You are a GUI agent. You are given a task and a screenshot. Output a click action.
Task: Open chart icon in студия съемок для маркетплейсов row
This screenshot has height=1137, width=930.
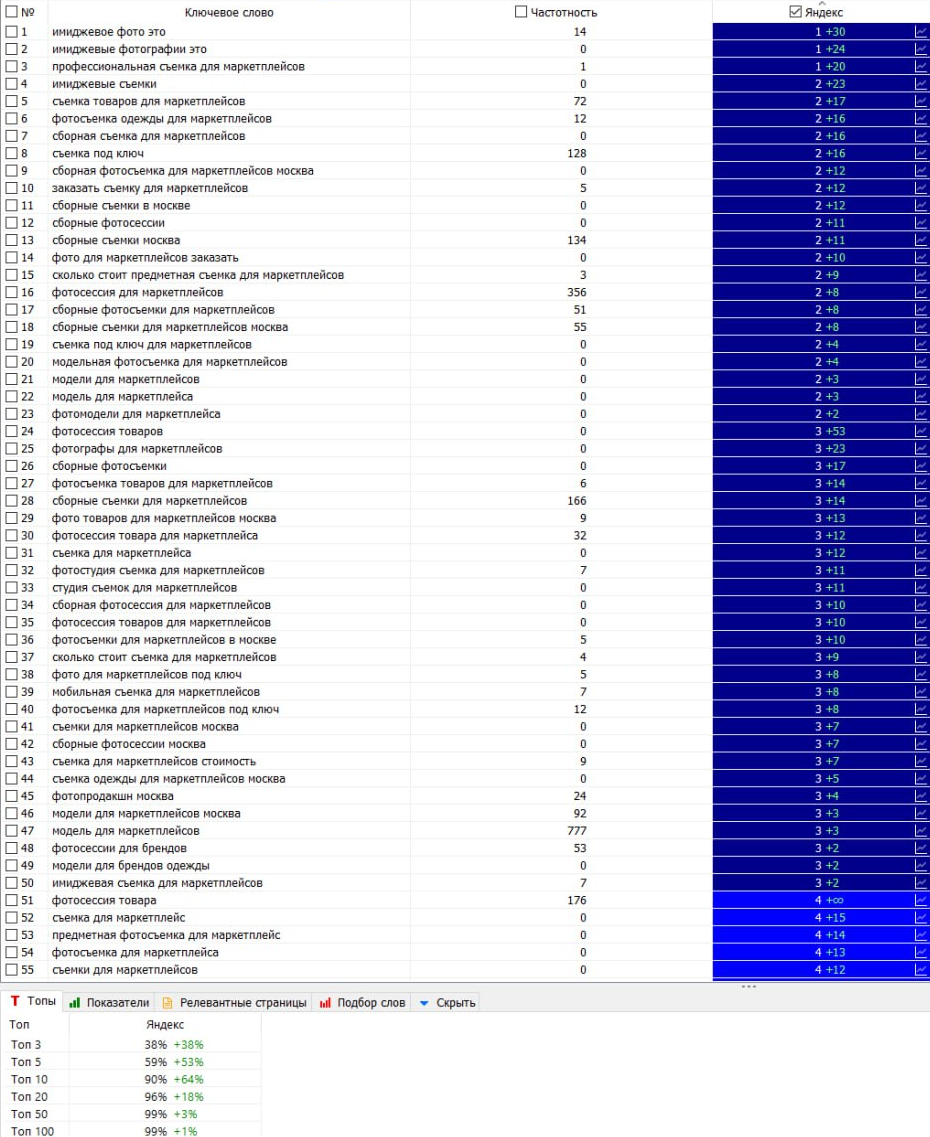click(921, 588)
